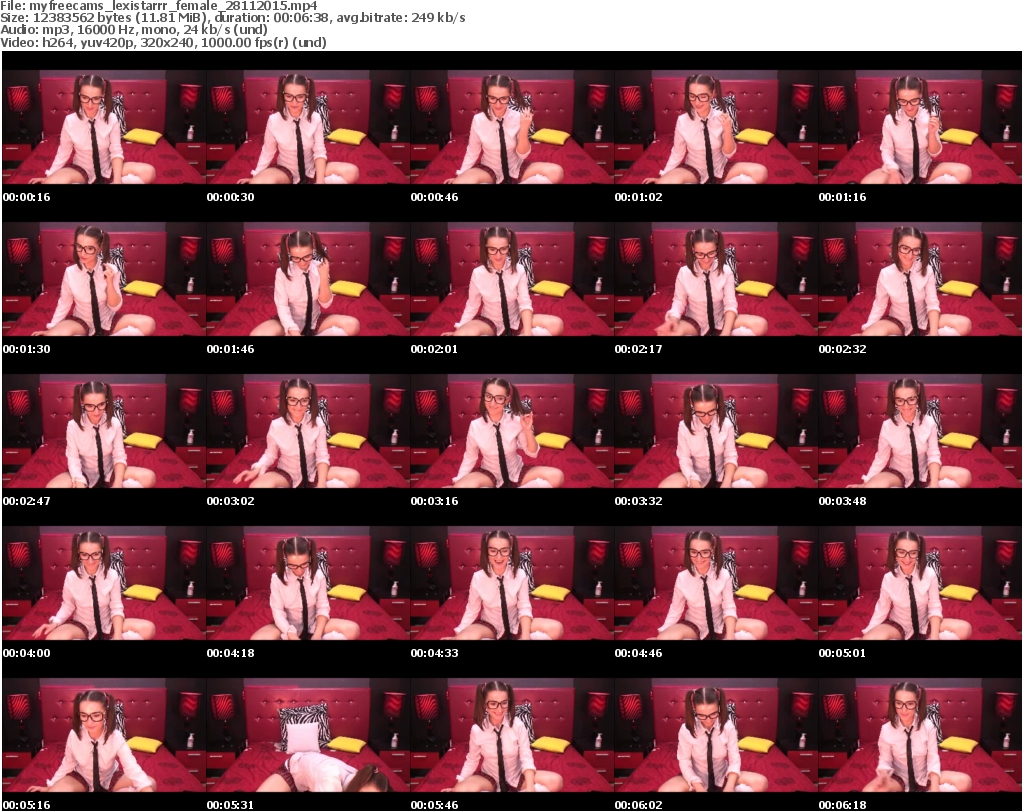This screenshot has width=1024, height=811.
Task: Click the 'Video: h264, yuv420p' info line
Action: pyautogui.click(x=163, y=42)
